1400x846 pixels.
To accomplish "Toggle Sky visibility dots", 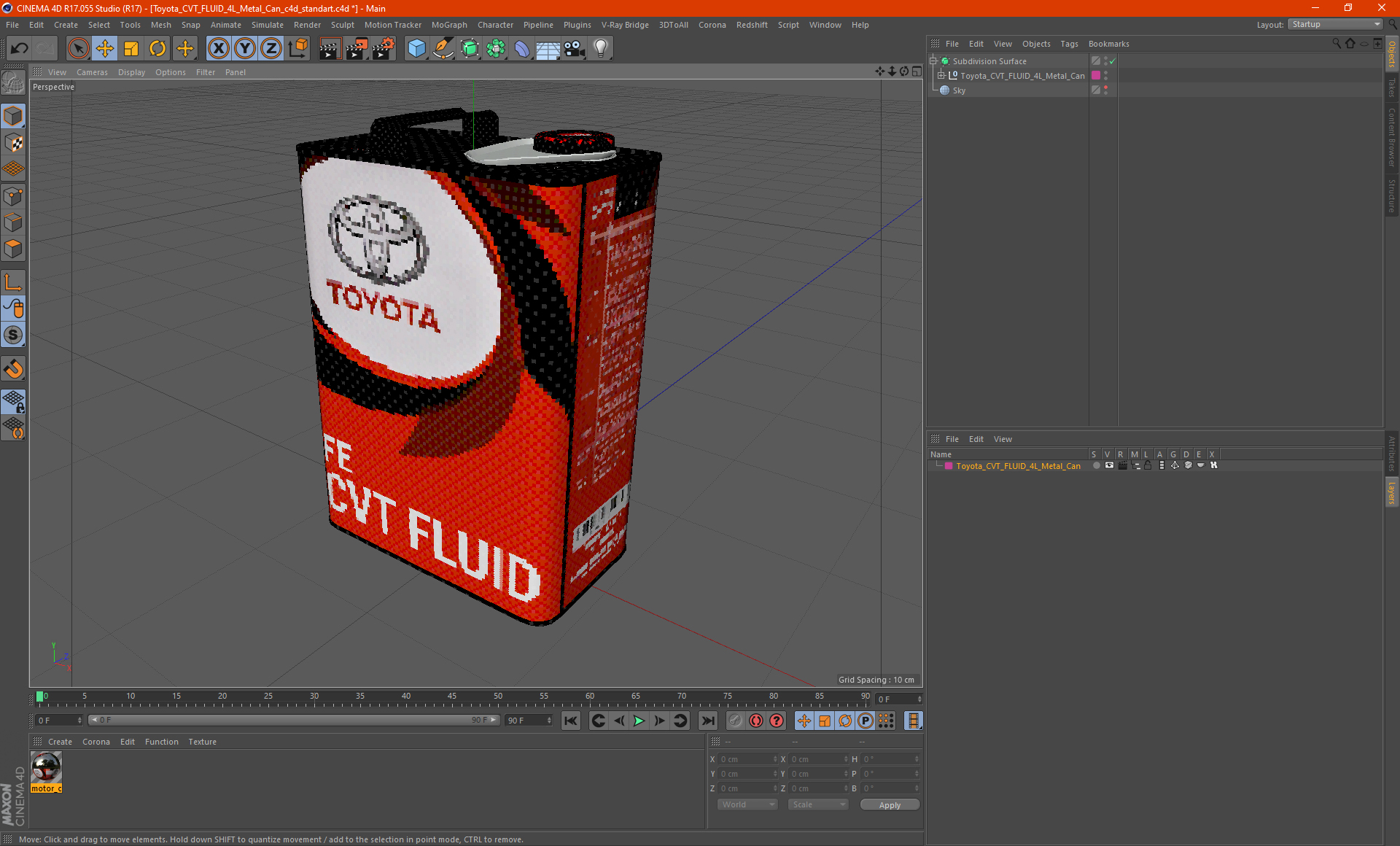I will click(x=1105, y=90).
